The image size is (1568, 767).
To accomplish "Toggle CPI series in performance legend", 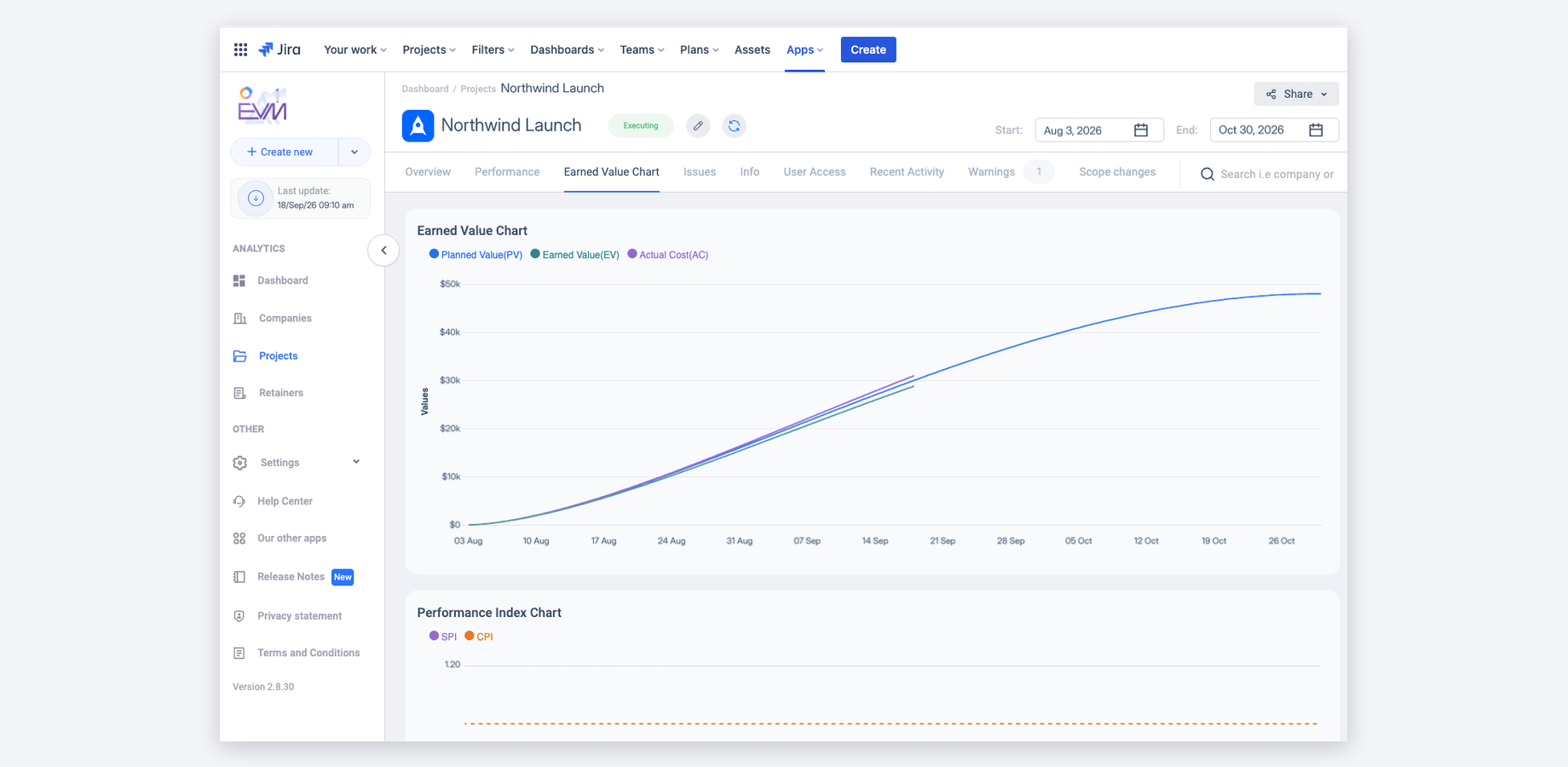I will tap(479, 637).
